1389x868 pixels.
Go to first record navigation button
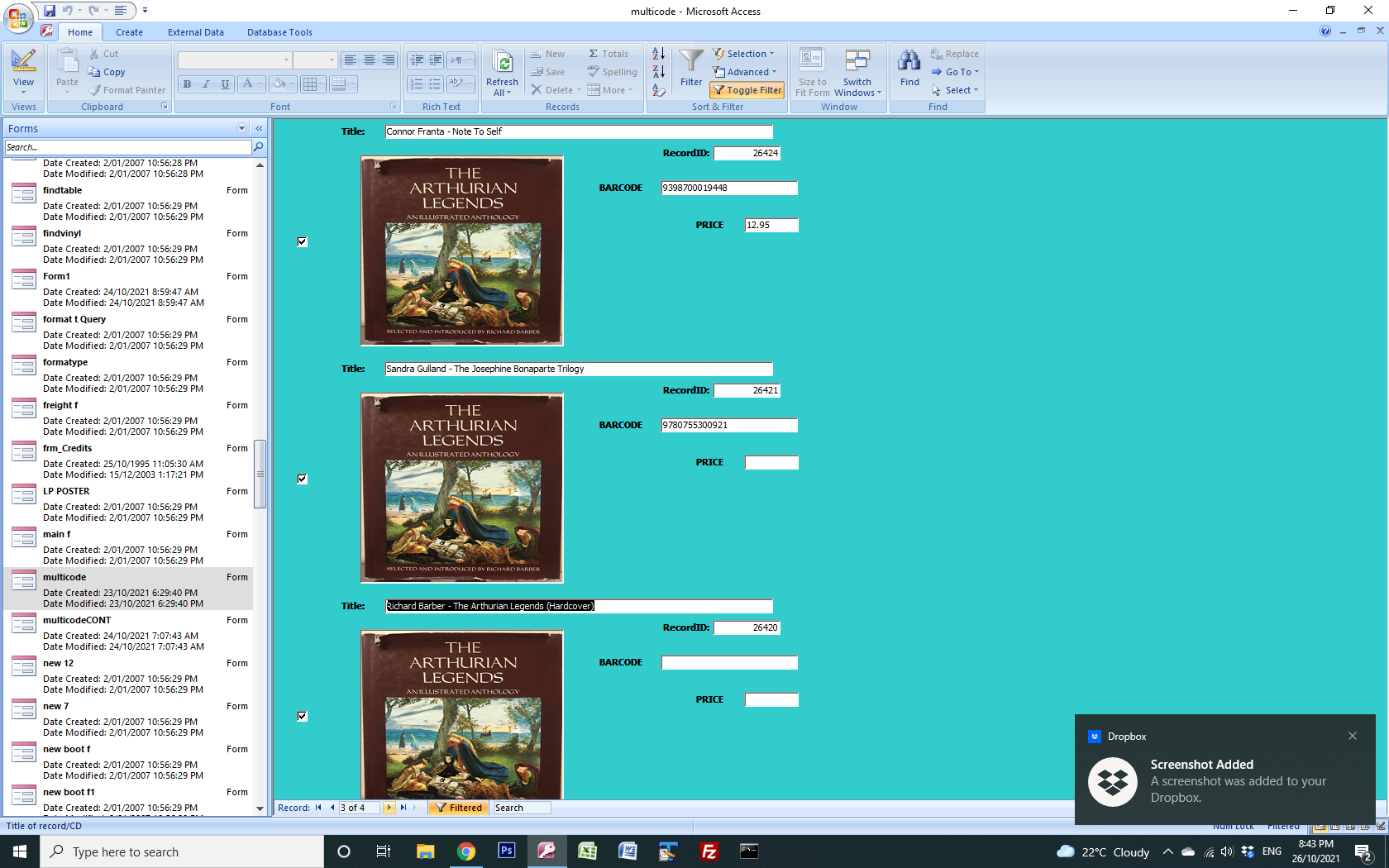(318, 808)
